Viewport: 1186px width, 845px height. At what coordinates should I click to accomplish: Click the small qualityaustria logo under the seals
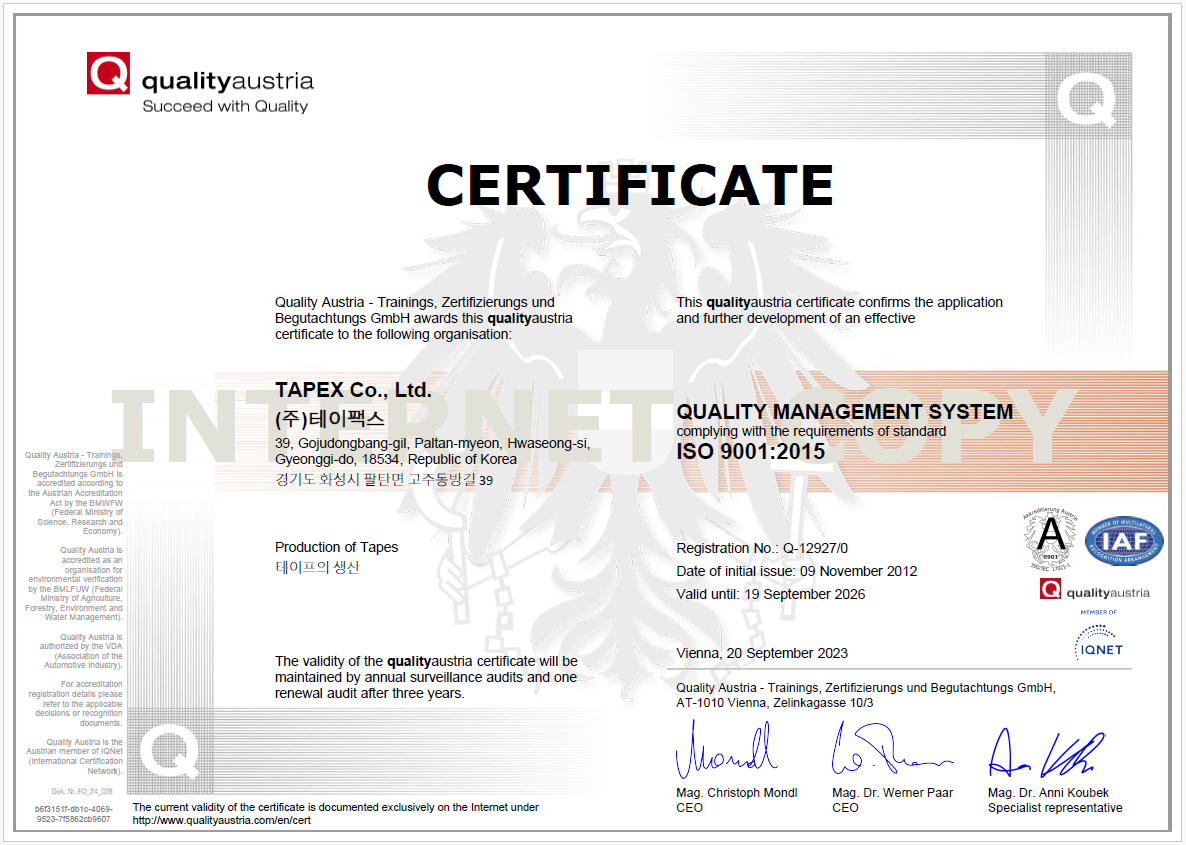coord(1094,590)
